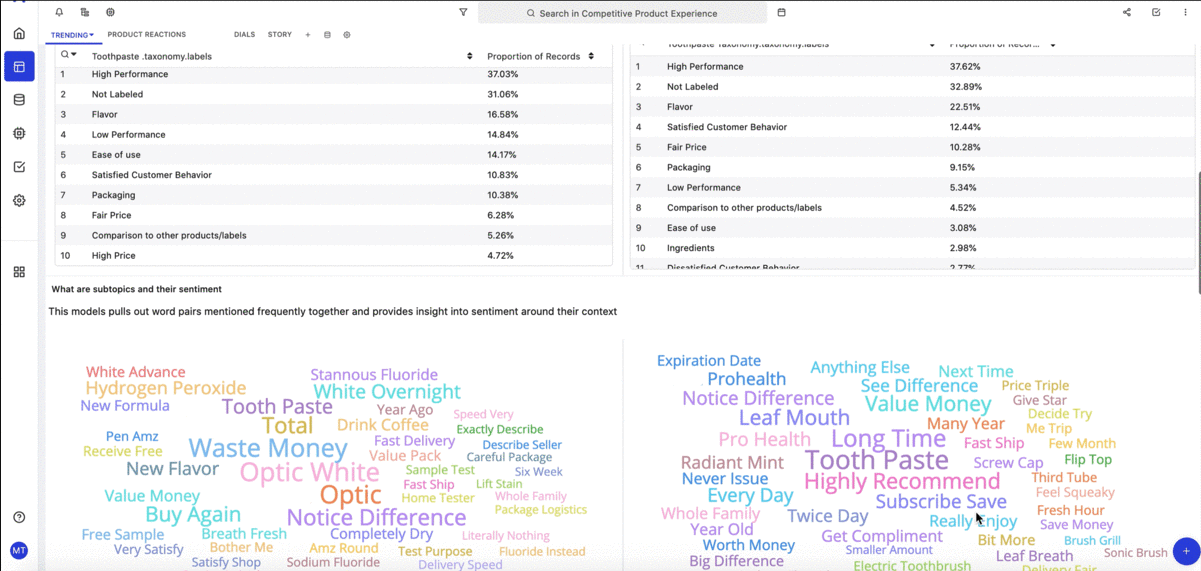The width and height of the screenshot is (1201, 571).
Task: Expand the table search options dropdown
Action: coord(69,55)
